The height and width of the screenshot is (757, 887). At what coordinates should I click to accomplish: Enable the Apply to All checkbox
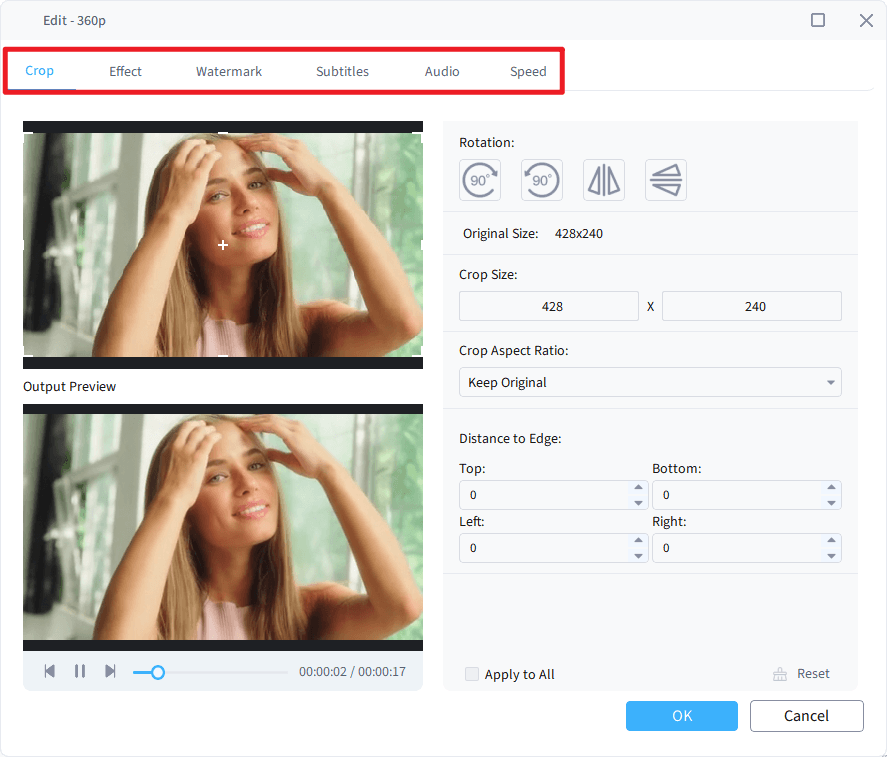[472, 674]
